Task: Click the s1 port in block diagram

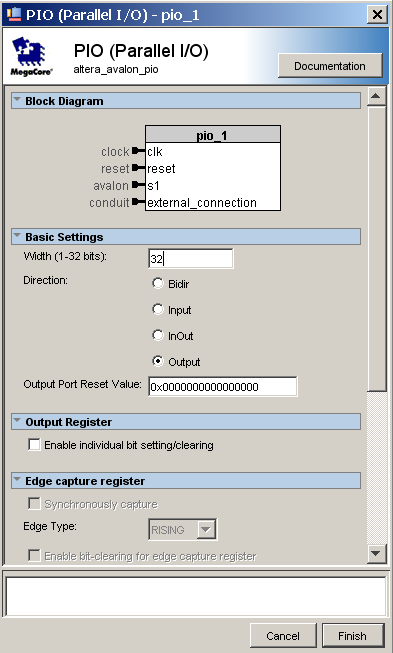Action: 153,185
